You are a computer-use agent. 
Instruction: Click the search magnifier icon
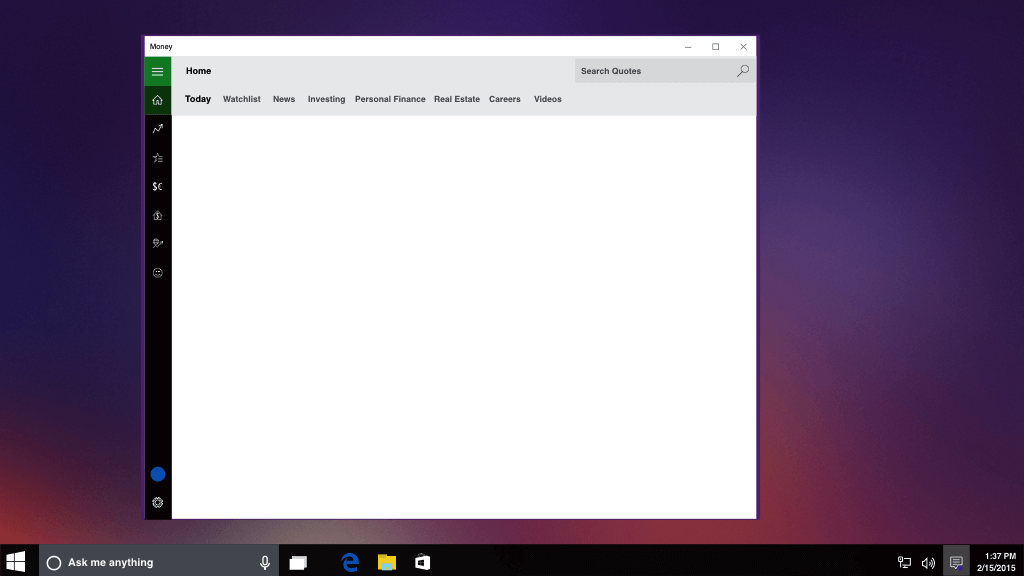pyautogui.click(x=743, y=71)
